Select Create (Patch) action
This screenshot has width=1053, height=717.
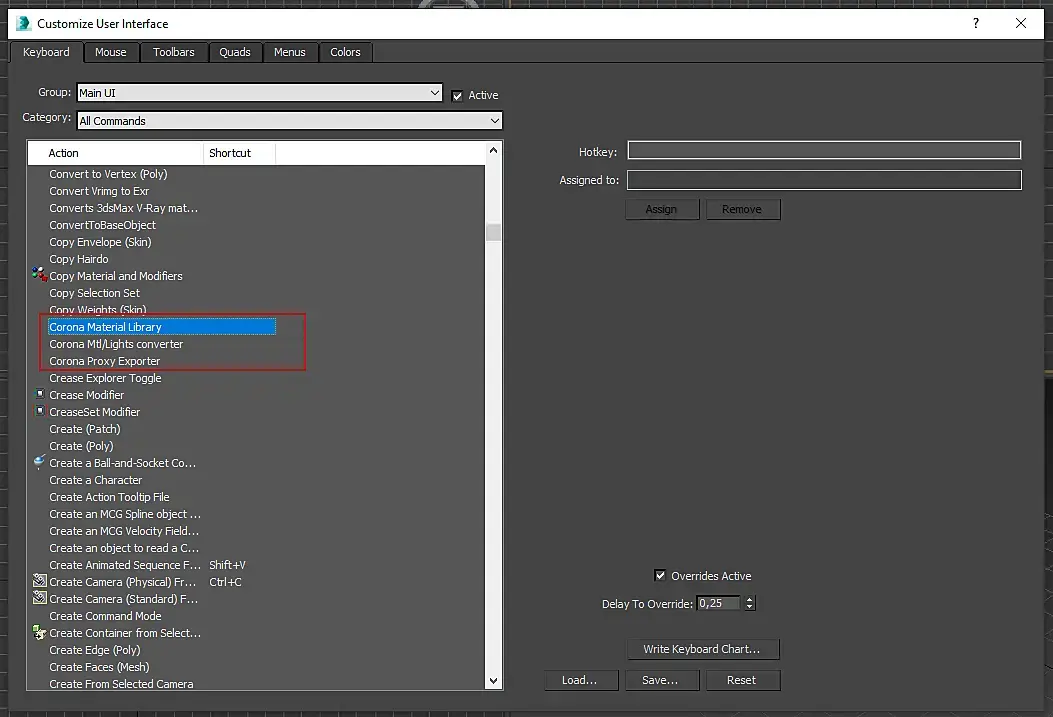[85, 429]
